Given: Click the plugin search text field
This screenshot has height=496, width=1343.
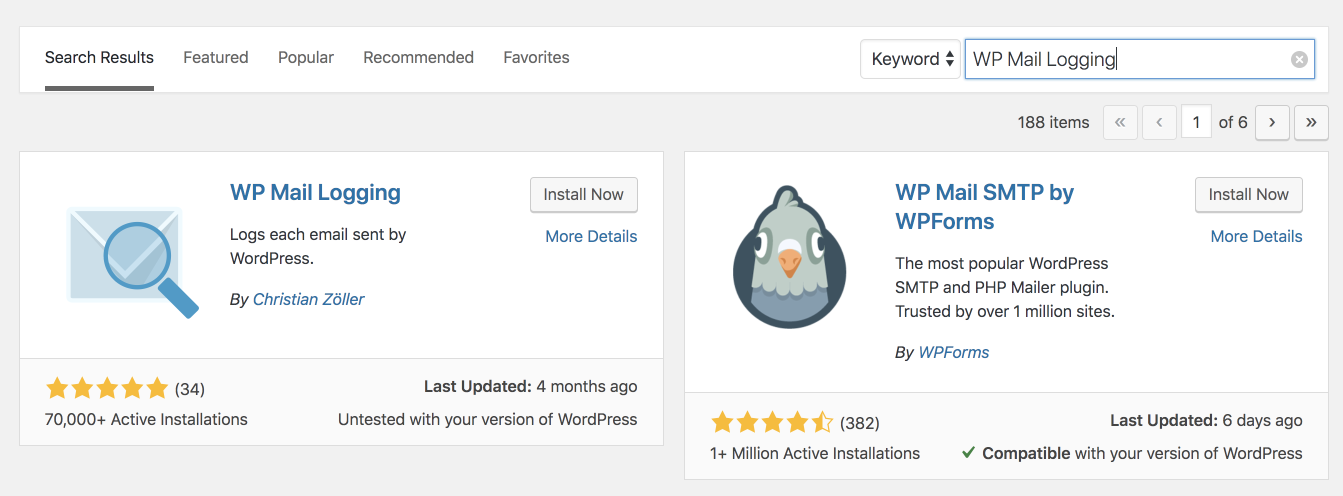Looking at the screenshot, I should (x=1125, y=60).
